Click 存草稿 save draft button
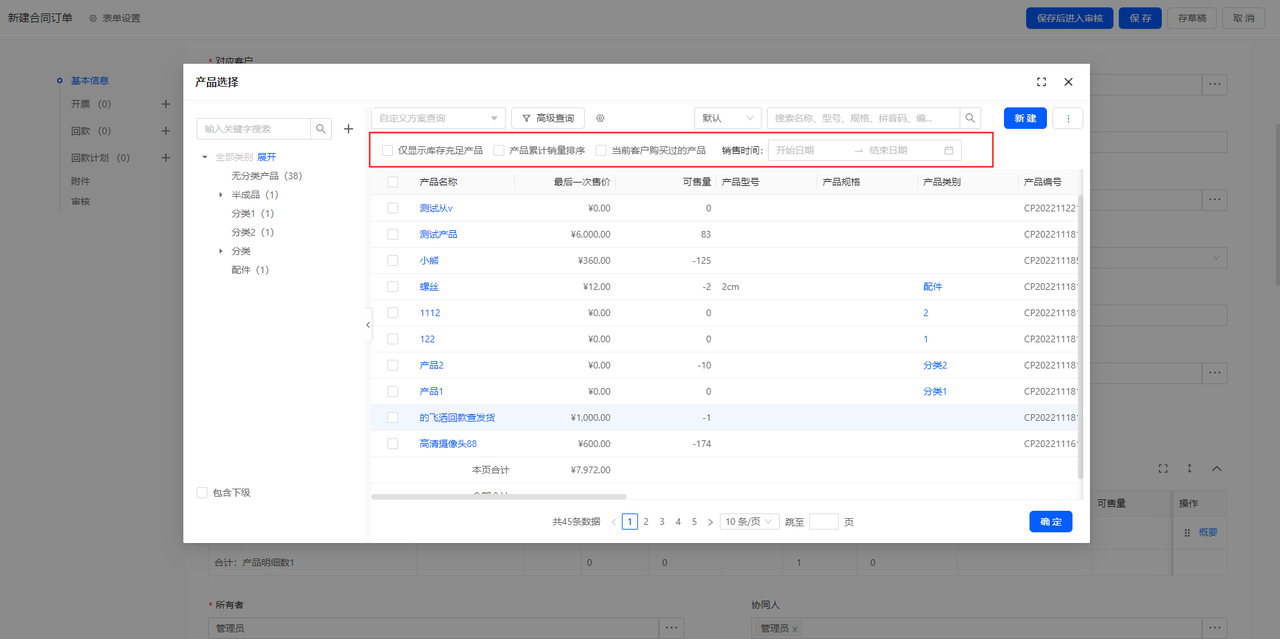The width and height of the screenshot is (1280, 639). point(1190,18)
